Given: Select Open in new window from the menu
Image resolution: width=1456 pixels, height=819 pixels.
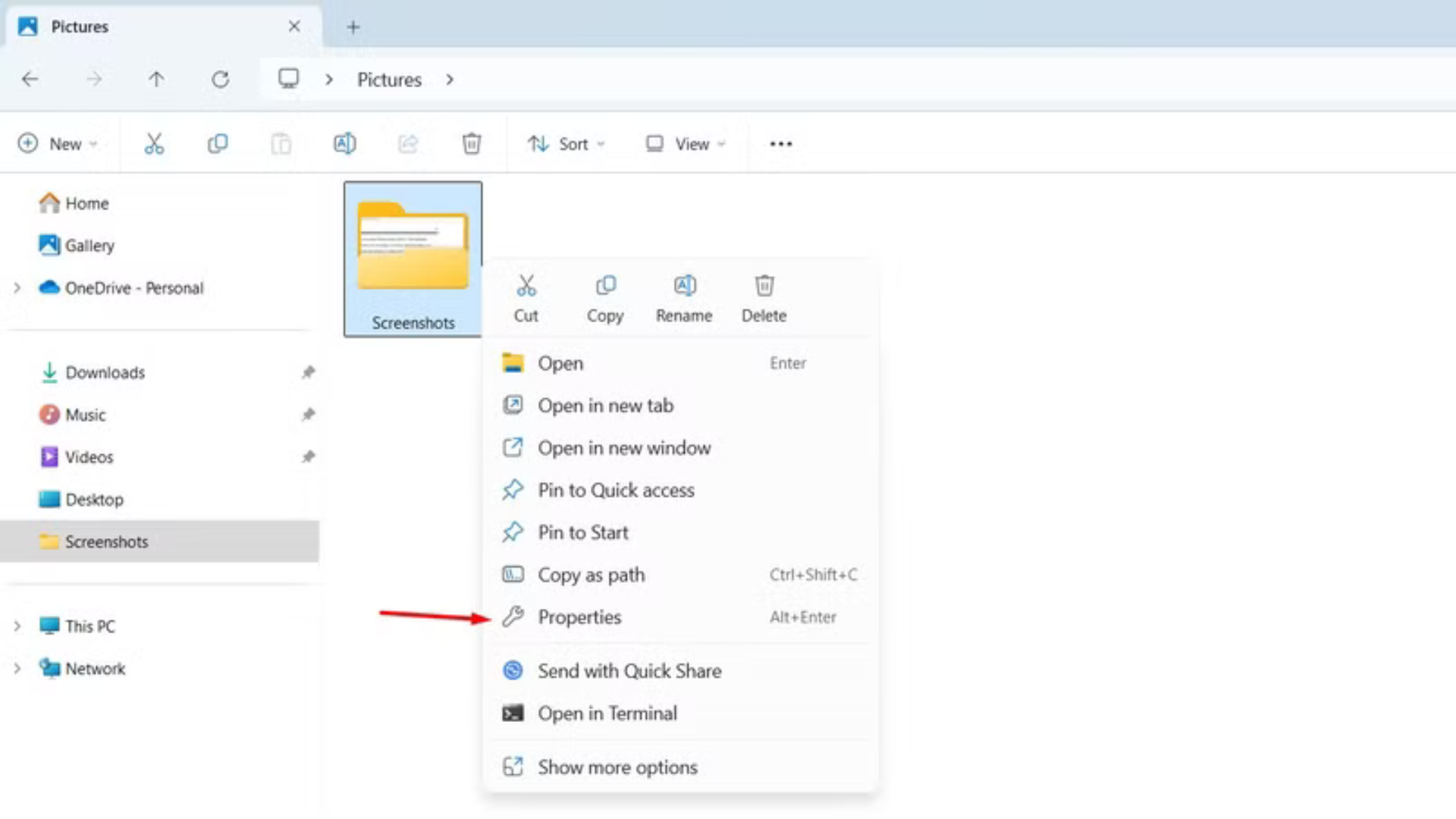Looking at the screenshot, I should click(x=624, y=447).
